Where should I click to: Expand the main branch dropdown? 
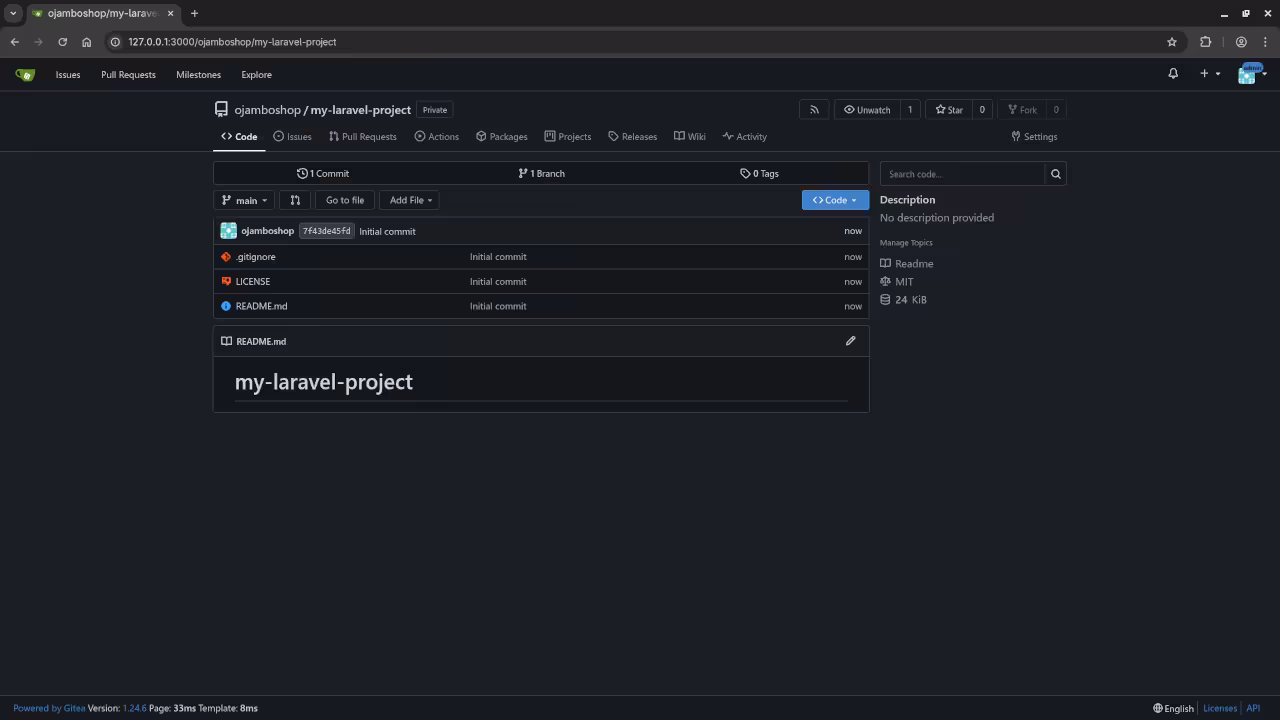coord(244,200)
